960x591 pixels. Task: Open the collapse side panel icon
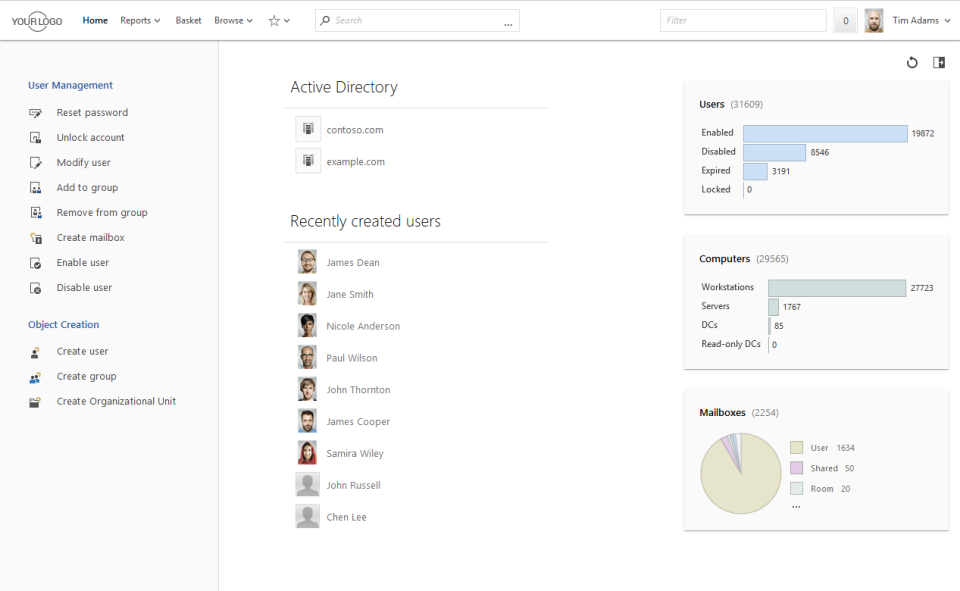938,62
